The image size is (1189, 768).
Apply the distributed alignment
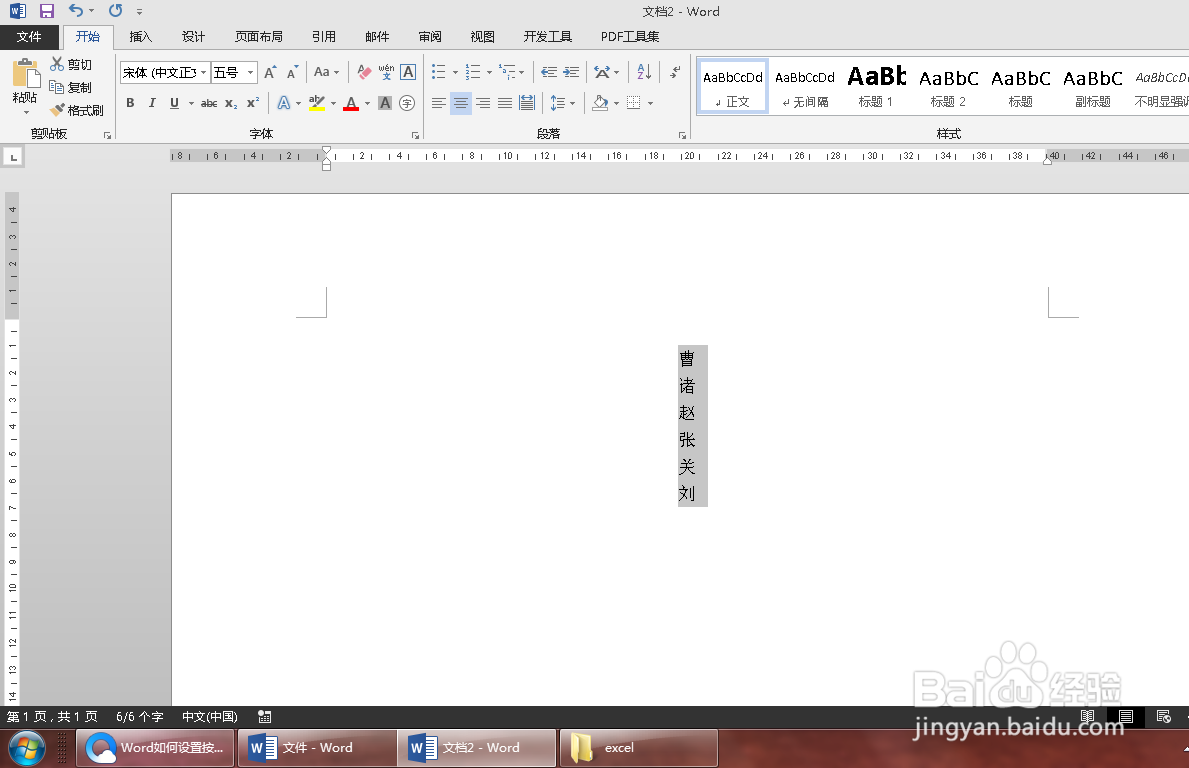pyautogui.click(x=527, y=102)
